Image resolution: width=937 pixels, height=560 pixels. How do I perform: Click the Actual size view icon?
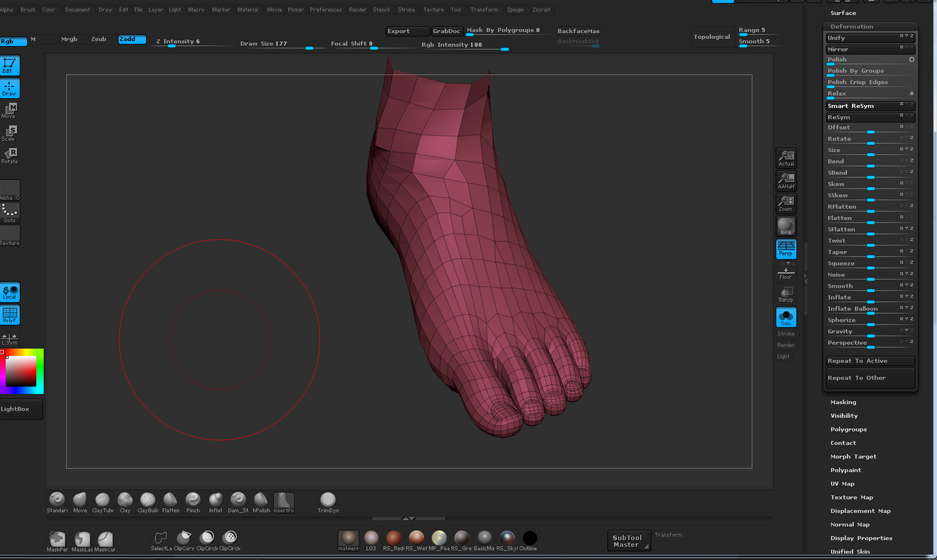(786, 158)
